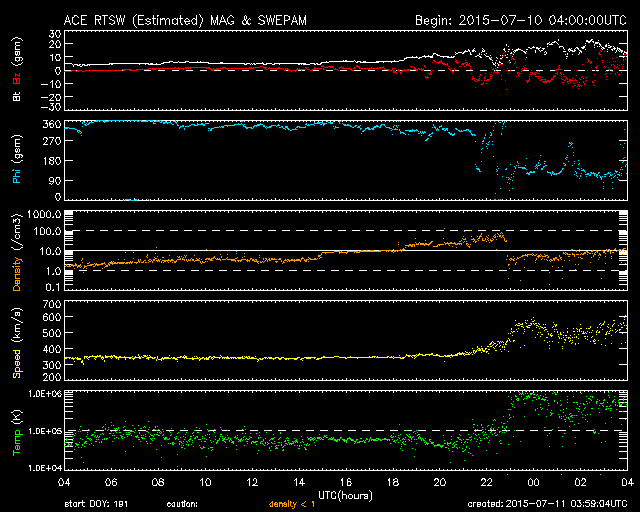Image resolution: width=640 pixels, height=512 pixels.
Task: Click the '22' hour tick label
Action: click(x=487, y=483)
